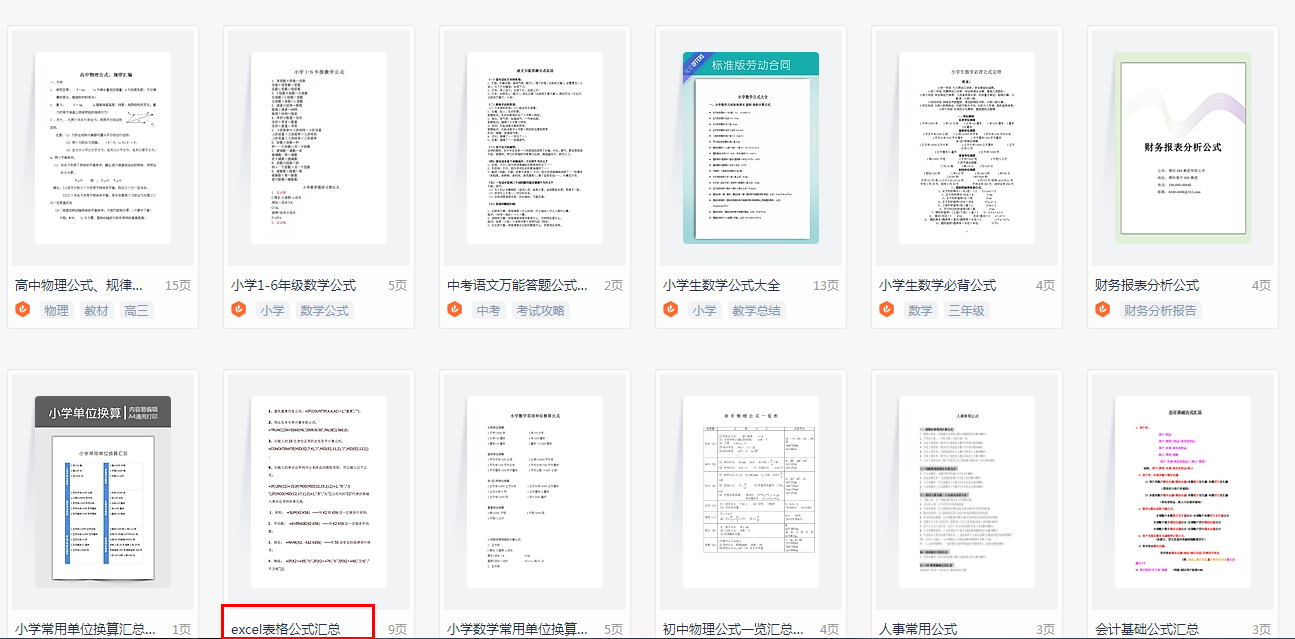This screenshot has height=639, width=1295.
Task: Select the 三年级 tag
Action: (967, 310)
